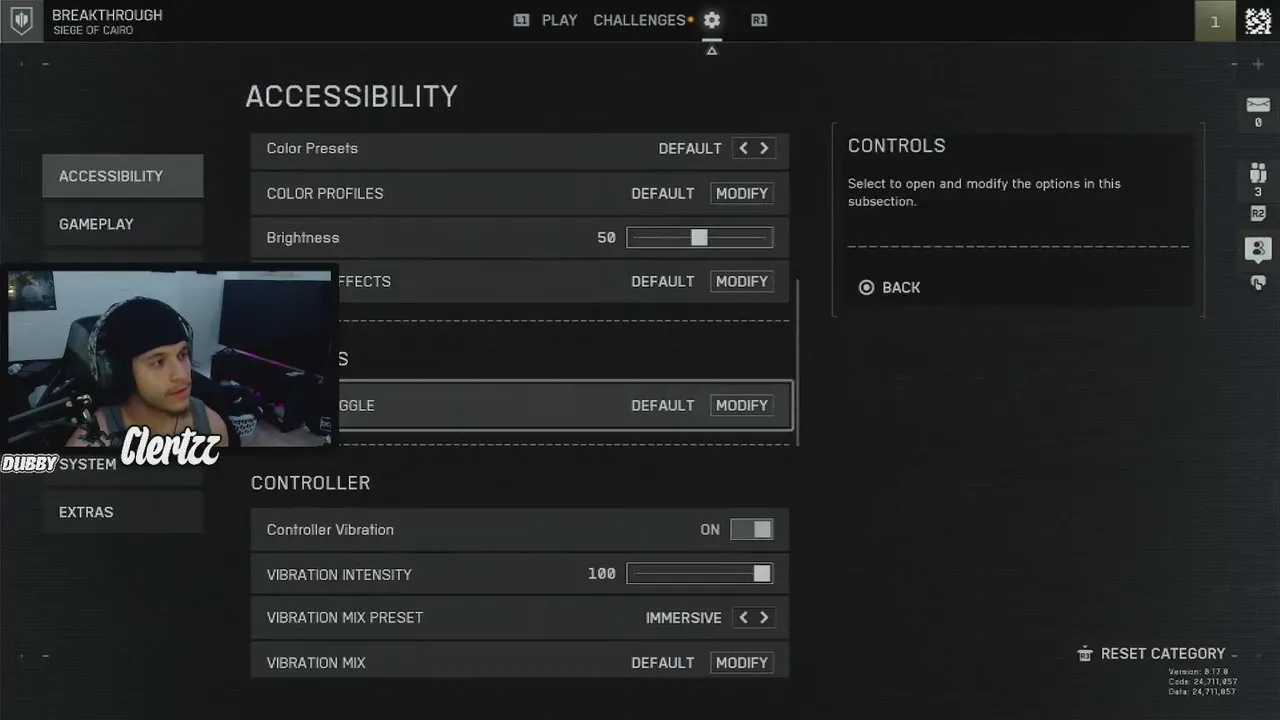Click MODIFY in the highlighted toggle row
Viewport: 1280px width, 720px height.
[742, 406]
